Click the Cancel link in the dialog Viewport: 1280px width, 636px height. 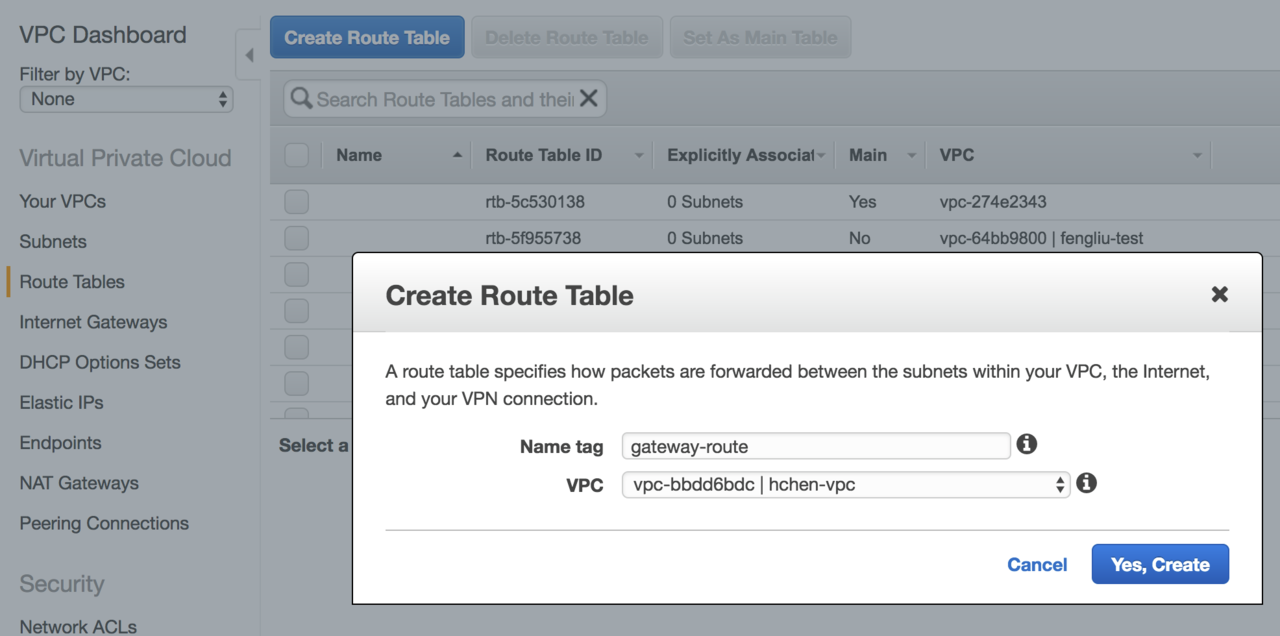pos(1037,565)
